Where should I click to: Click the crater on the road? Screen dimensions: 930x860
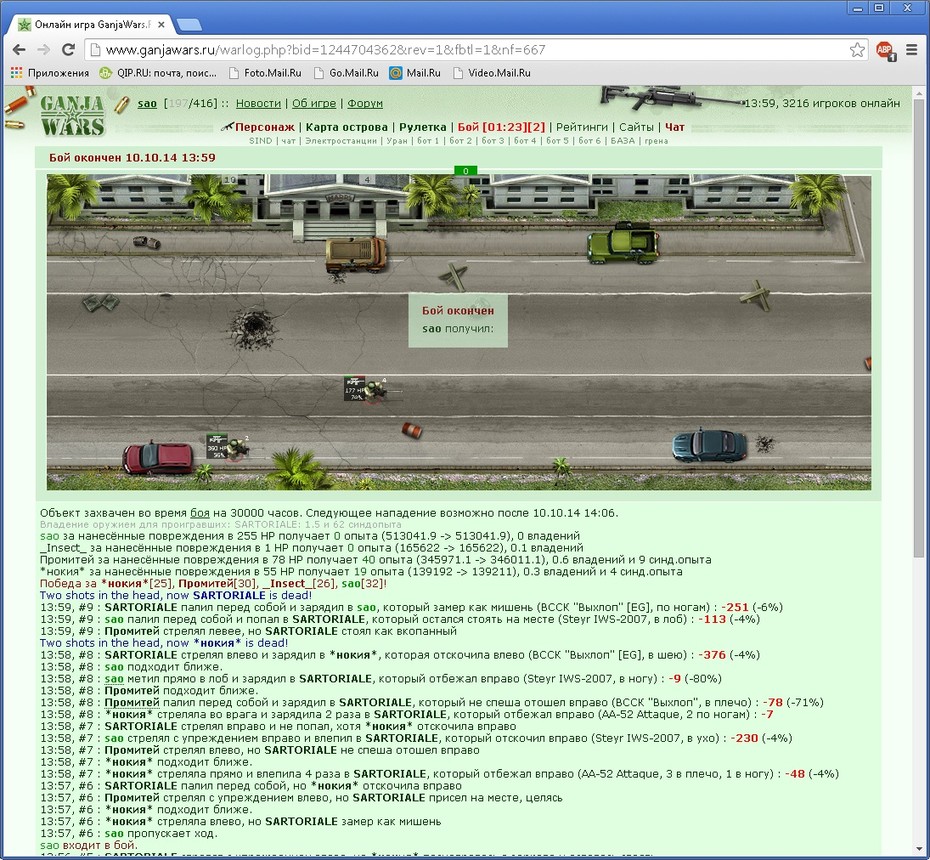[x=253, y=327]
